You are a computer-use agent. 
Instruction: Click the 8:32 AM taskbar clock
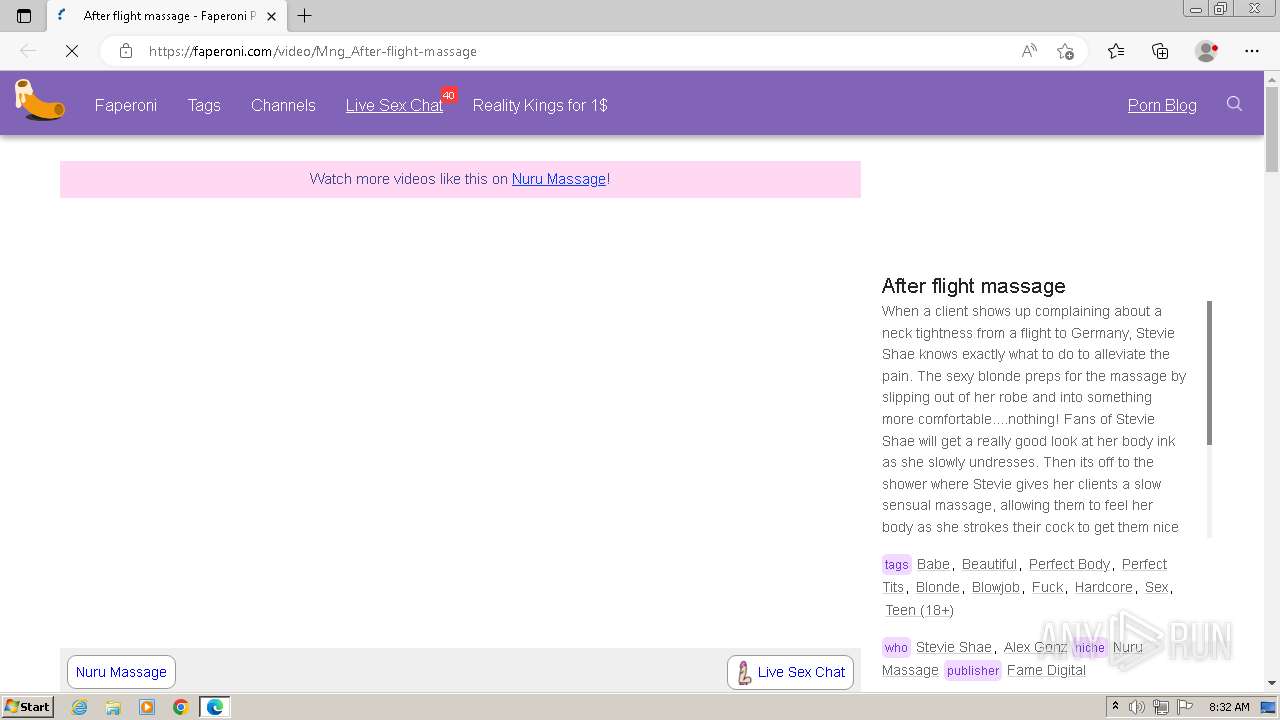tap(1229, 707)
